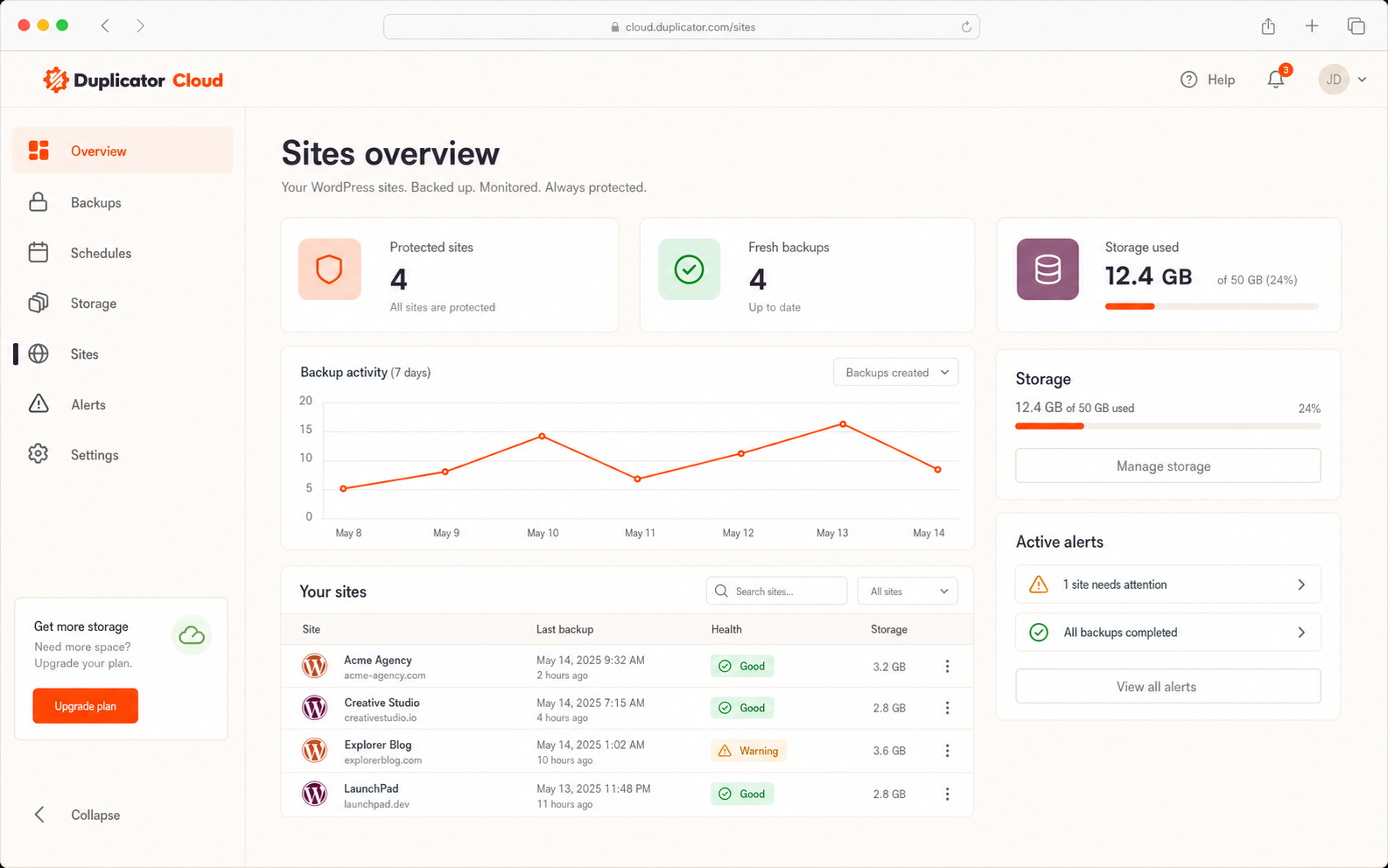Screen dimensions: 1388x868
Task: Click the Alerts triangle icon in sidebar
Action: [39, 403]
